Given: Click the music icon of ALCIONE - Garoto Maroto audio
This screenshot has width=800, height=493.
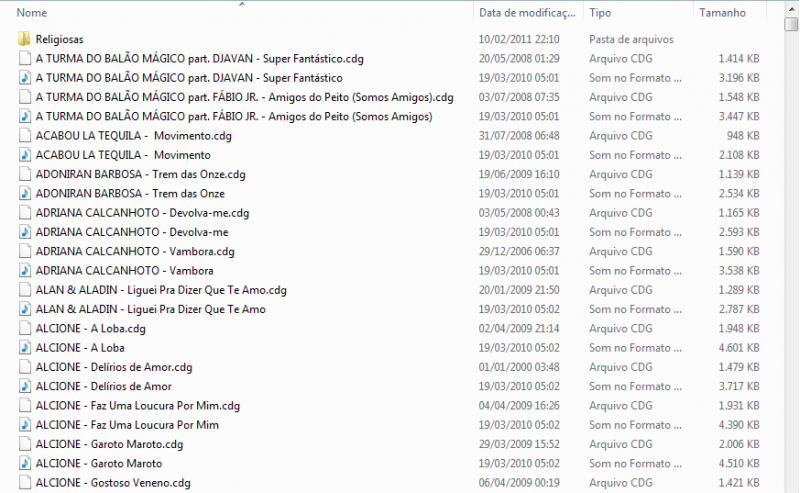Looking at the screenshot, I should (x=24, y=463).
